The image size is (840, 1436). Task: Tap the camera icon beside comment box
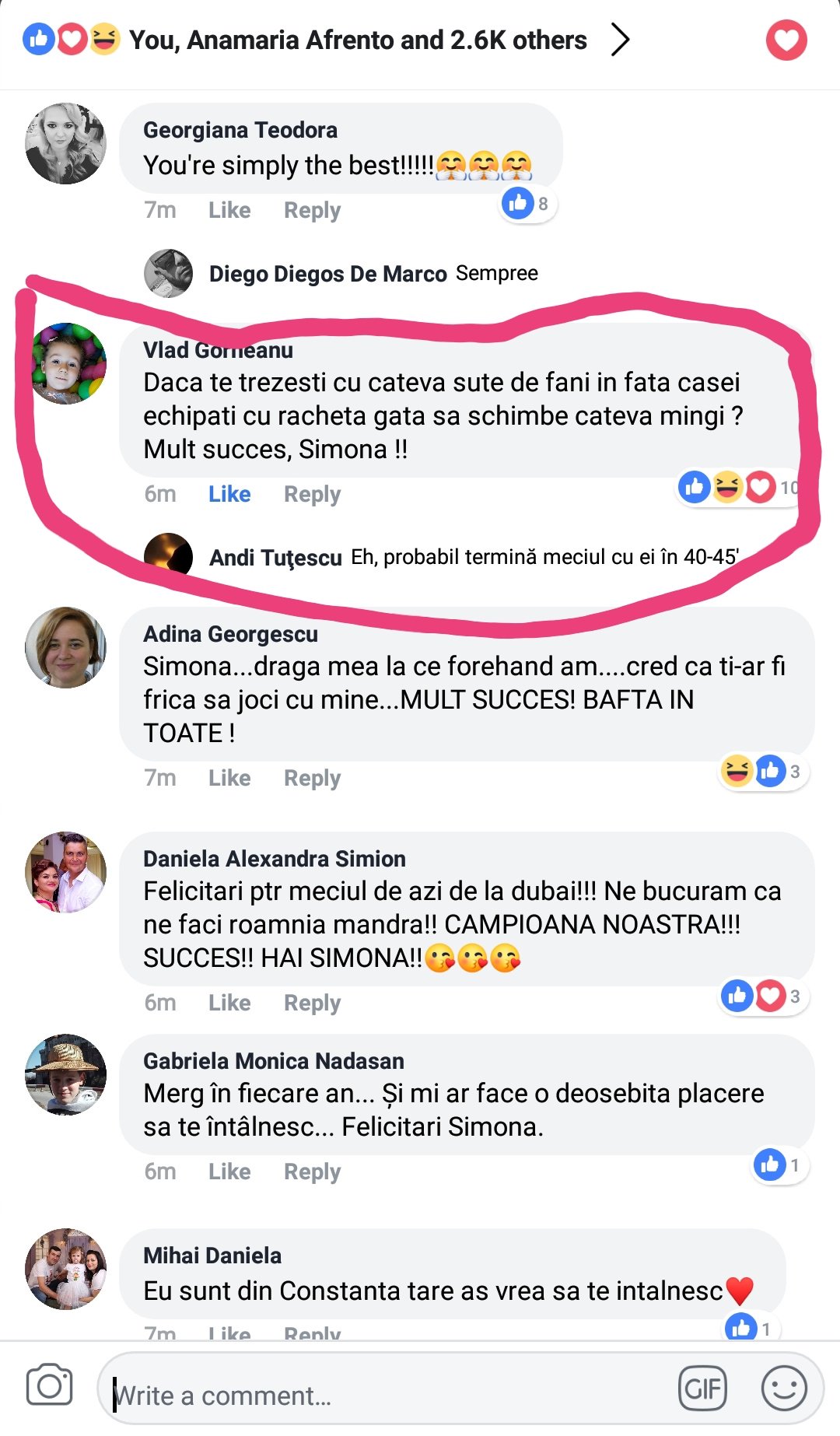(49, 1385)
